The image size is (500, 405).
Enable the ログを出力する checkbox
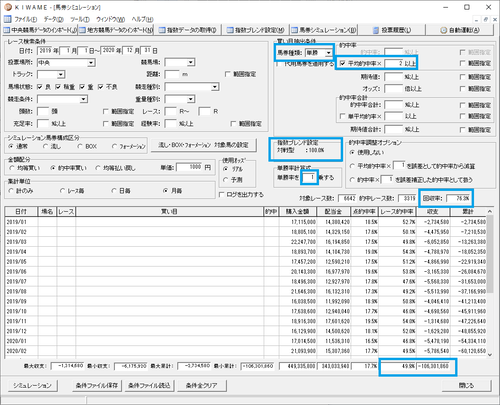pyautogui.click(x=221, y=195)
